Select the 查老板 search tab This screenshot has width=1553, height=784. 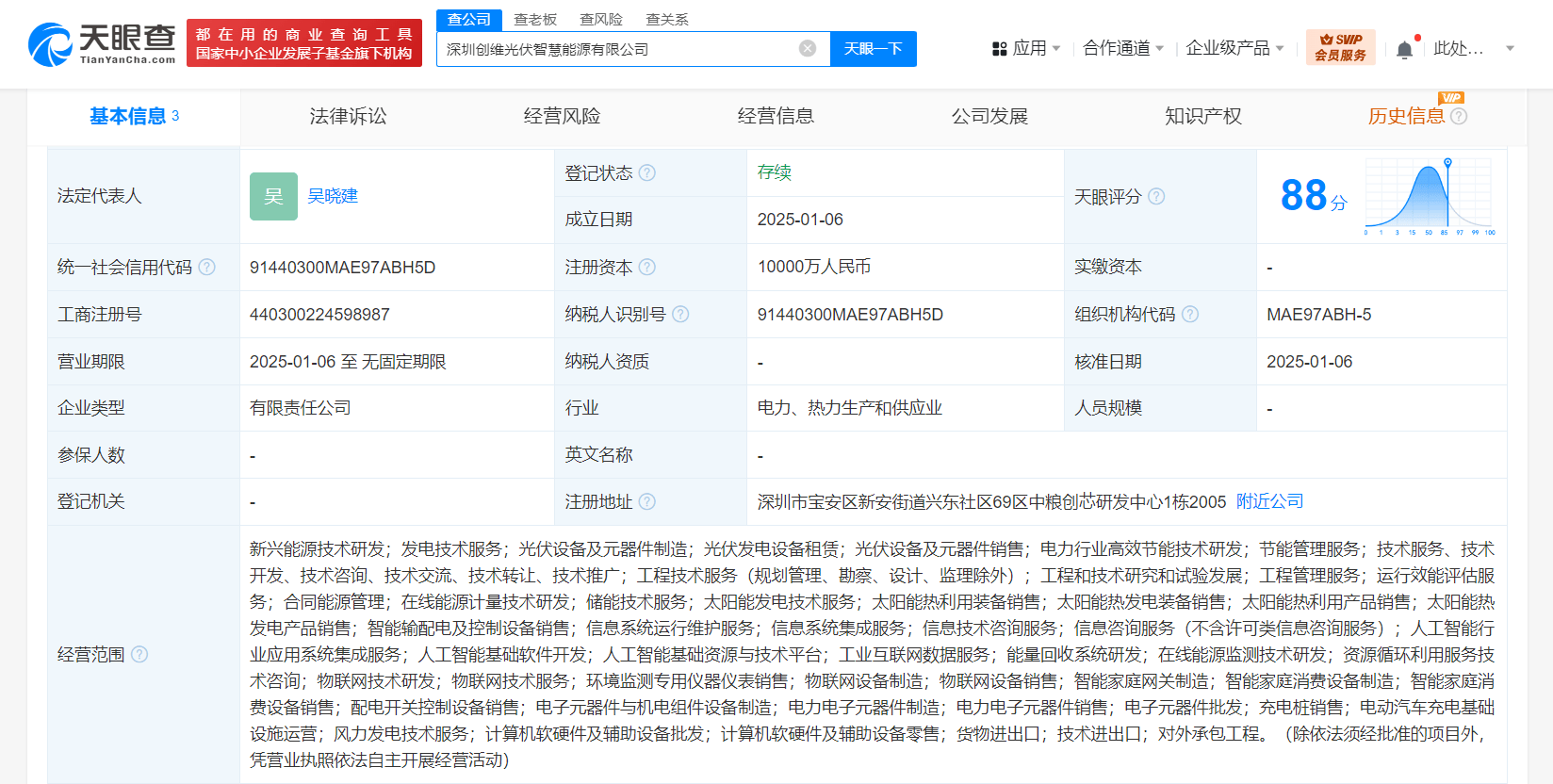click(535, 20)
